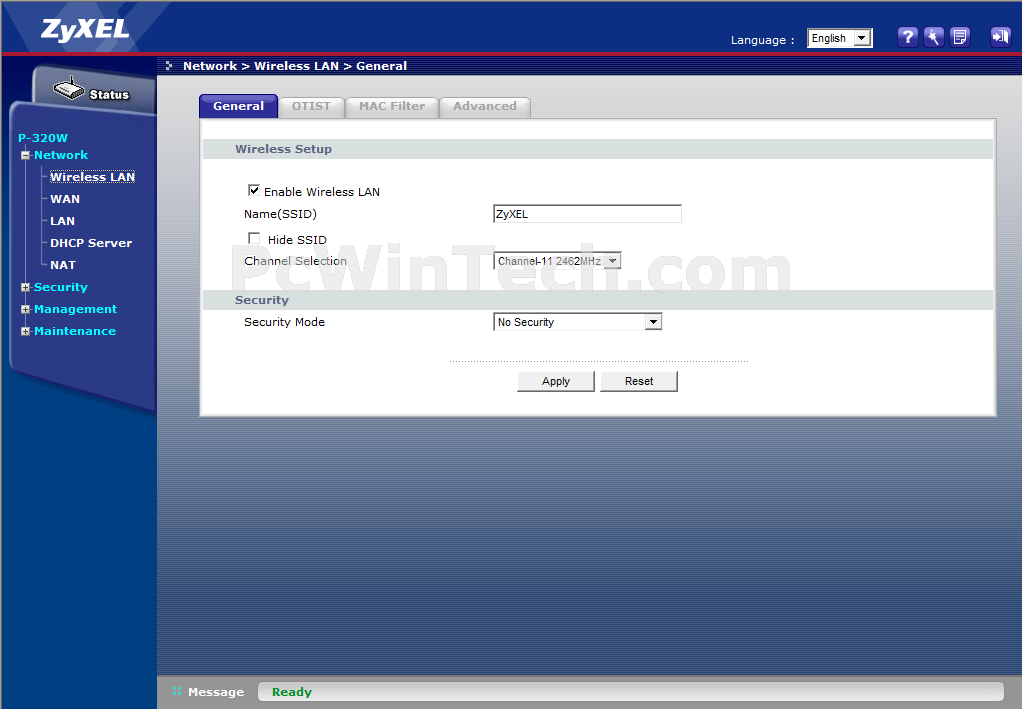Click the Network menu label
The image size is (1022, 709).
[61, 155]
